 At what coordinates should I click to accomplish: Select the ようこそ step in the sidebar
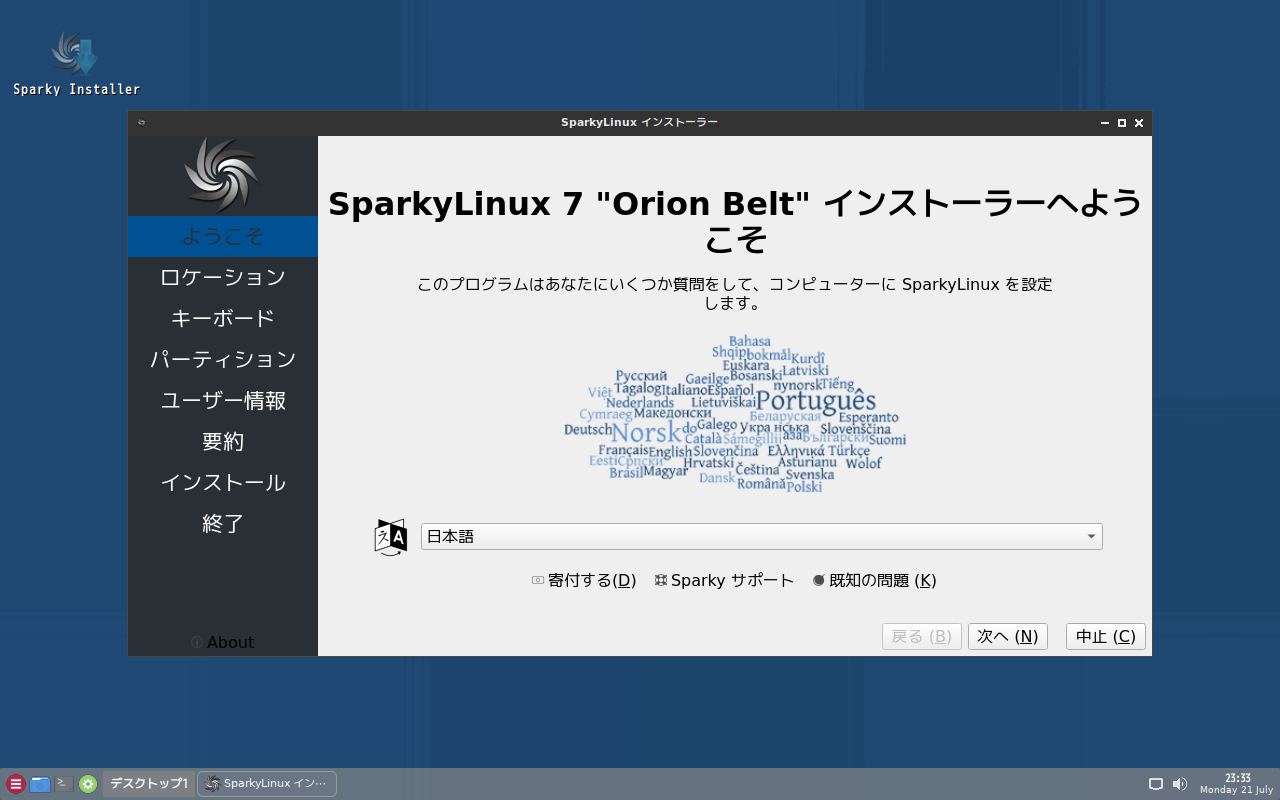(x=223, y=237)
